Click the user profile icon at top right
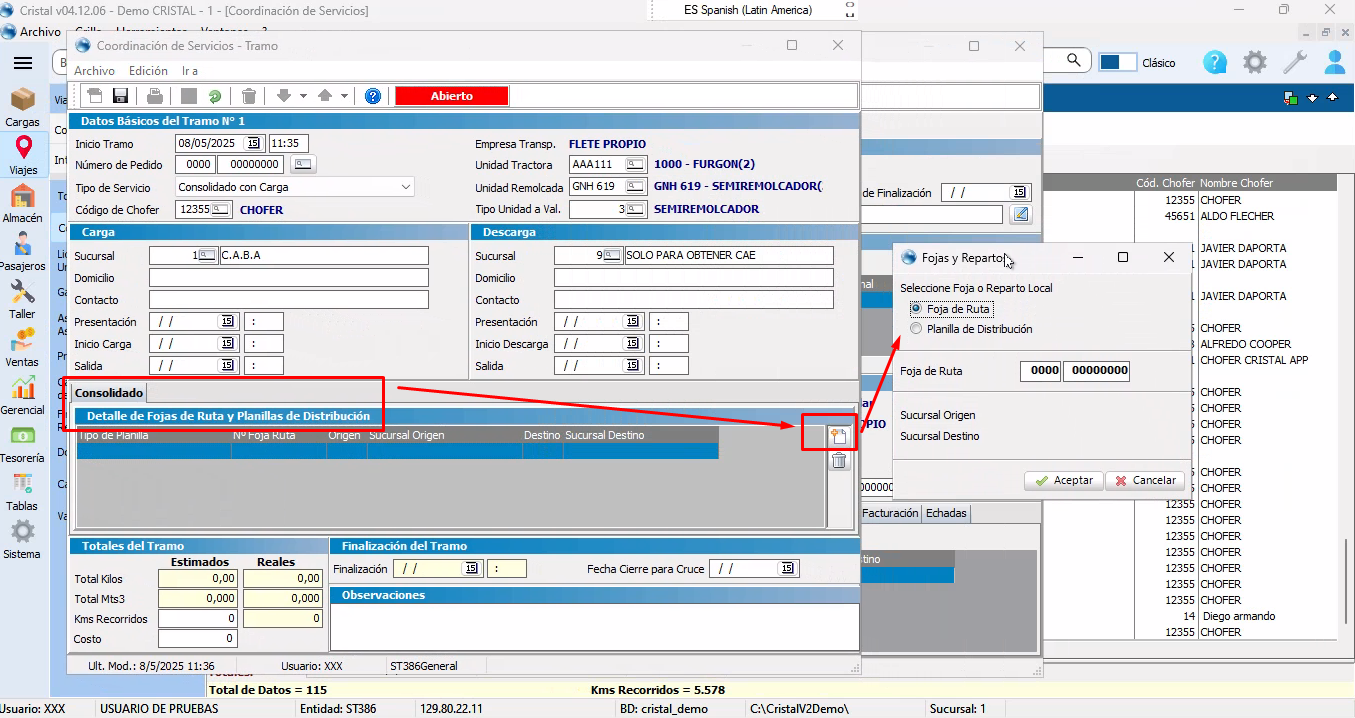 pyautogui.click(x=1335, y=63)
